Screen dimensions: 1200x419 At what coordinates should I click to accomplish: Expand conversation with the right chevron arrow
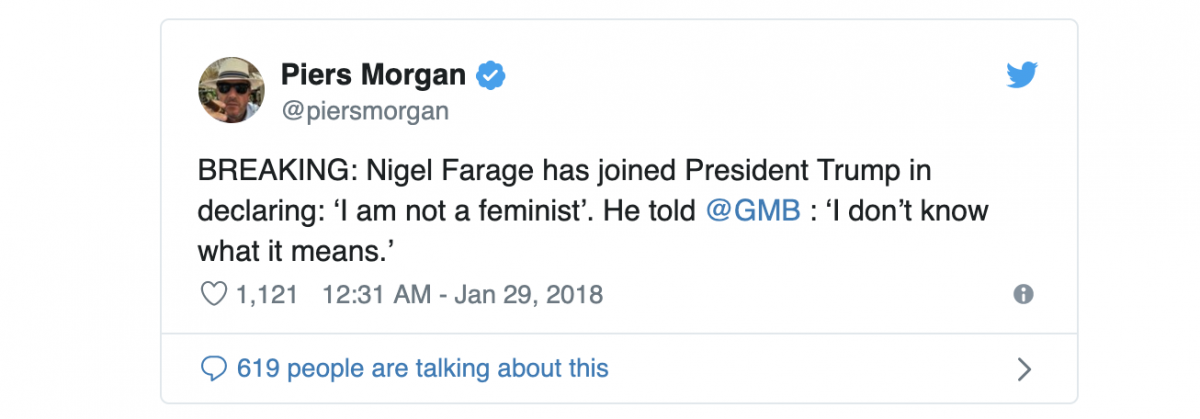point(1023,369)
